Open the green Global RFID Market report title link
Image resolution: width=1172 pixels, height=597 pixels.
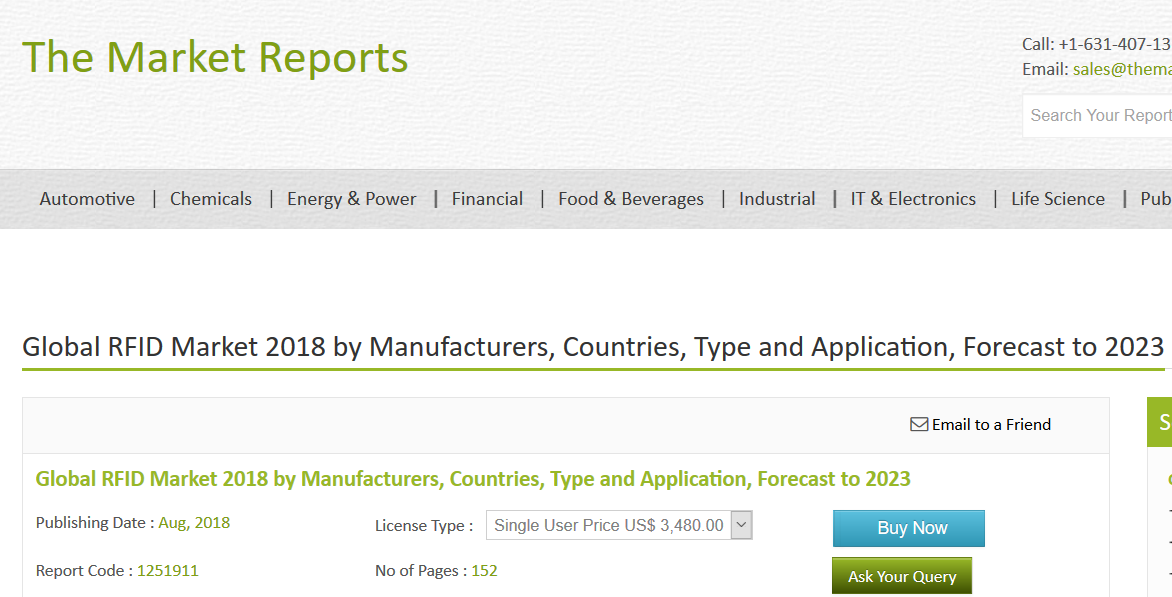473,479
